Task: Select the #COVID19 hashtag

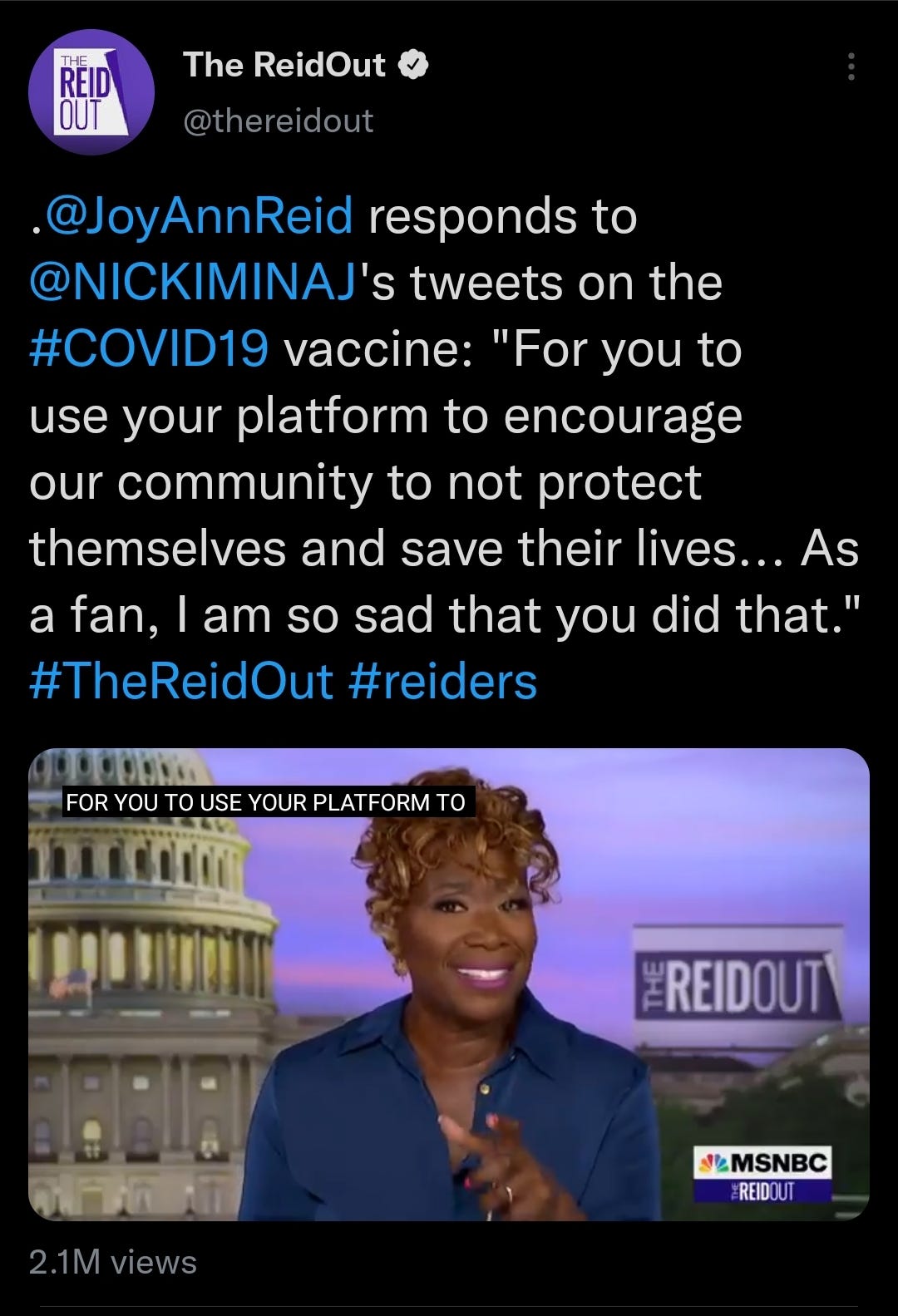Action: (149, 349)
